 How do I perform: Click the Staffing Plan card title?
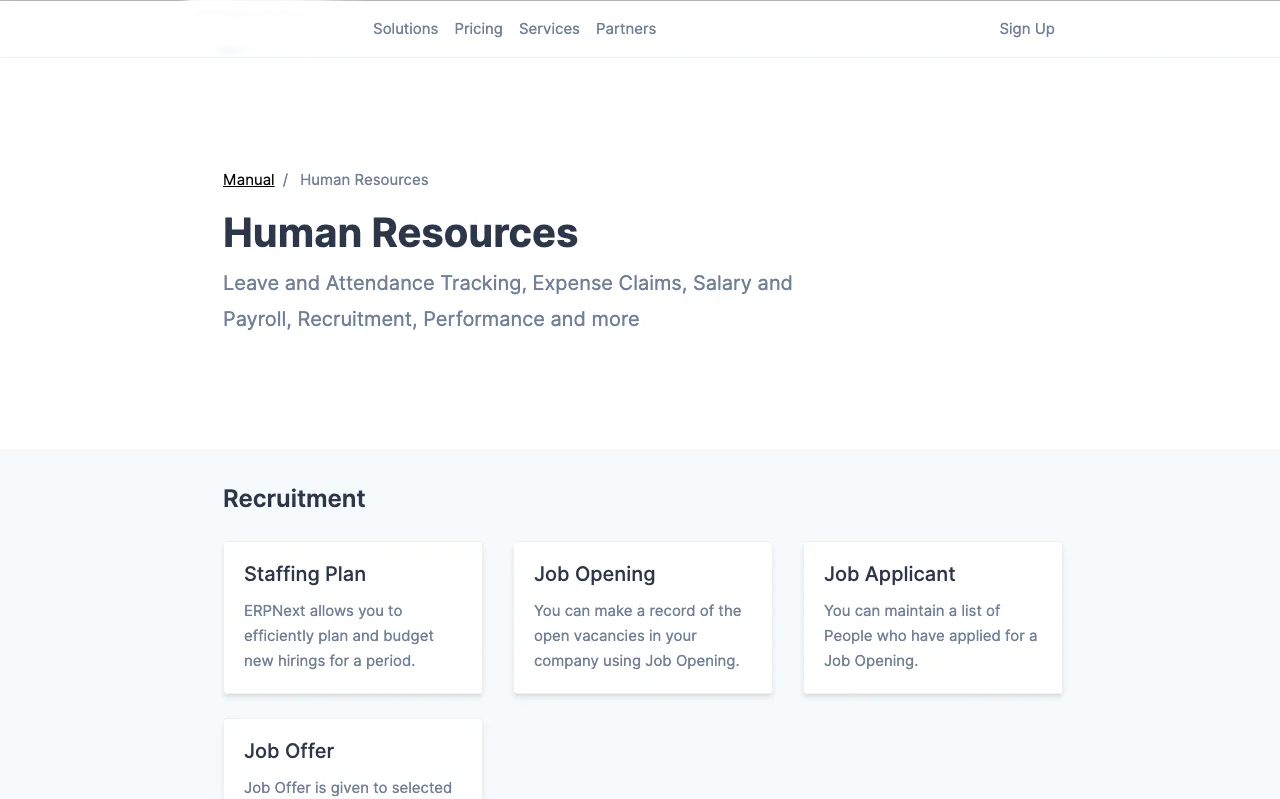(305, 574)
